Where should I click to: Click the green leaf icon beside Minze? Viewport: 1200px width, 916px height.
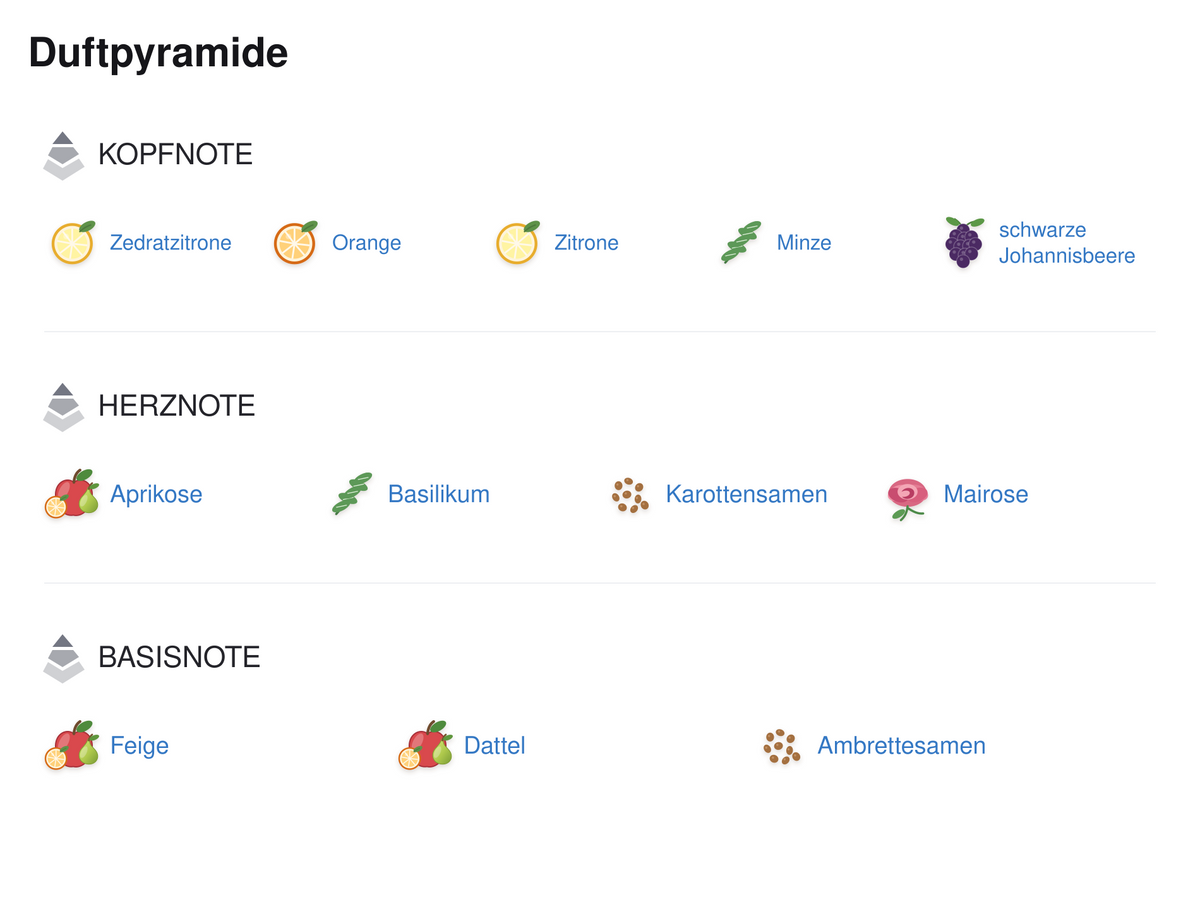741,243
